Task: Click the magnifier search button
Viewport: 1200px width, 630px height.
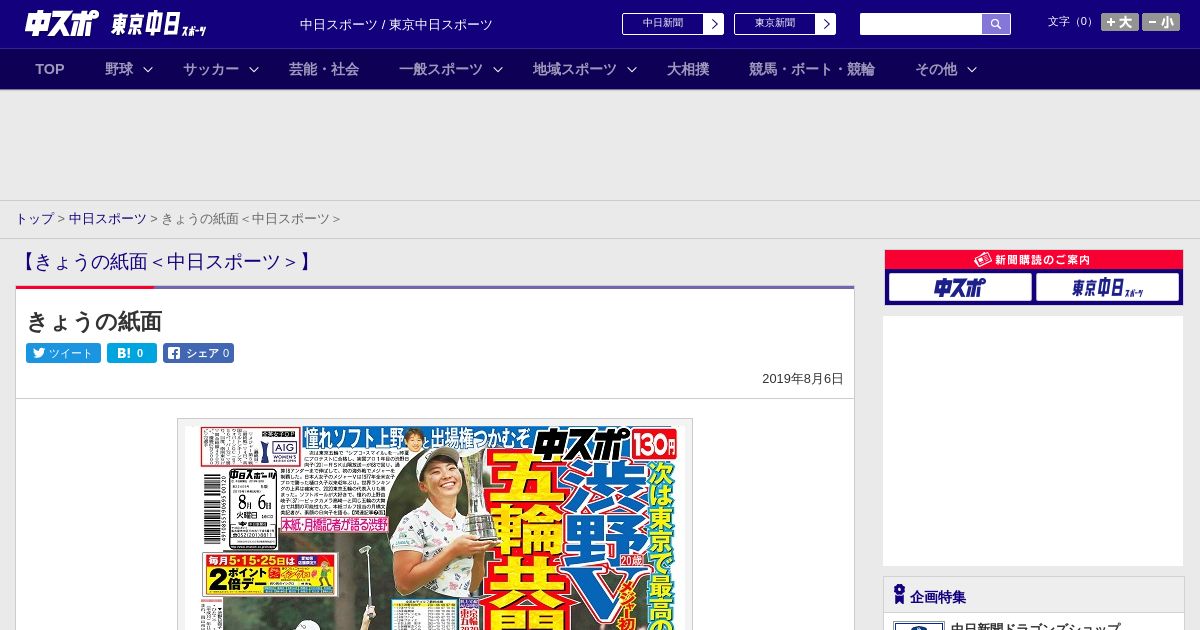Action: click(996, 24)
